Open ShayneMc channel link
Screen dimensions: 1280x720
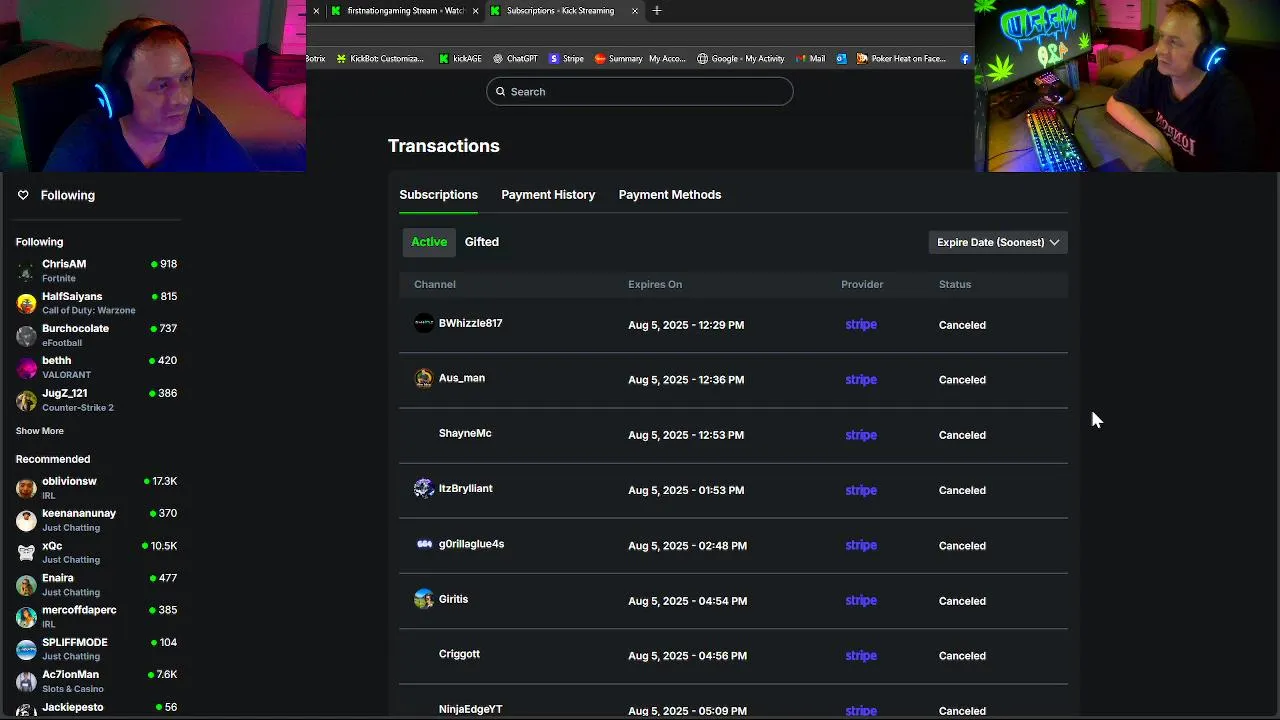tap(465, 433)
